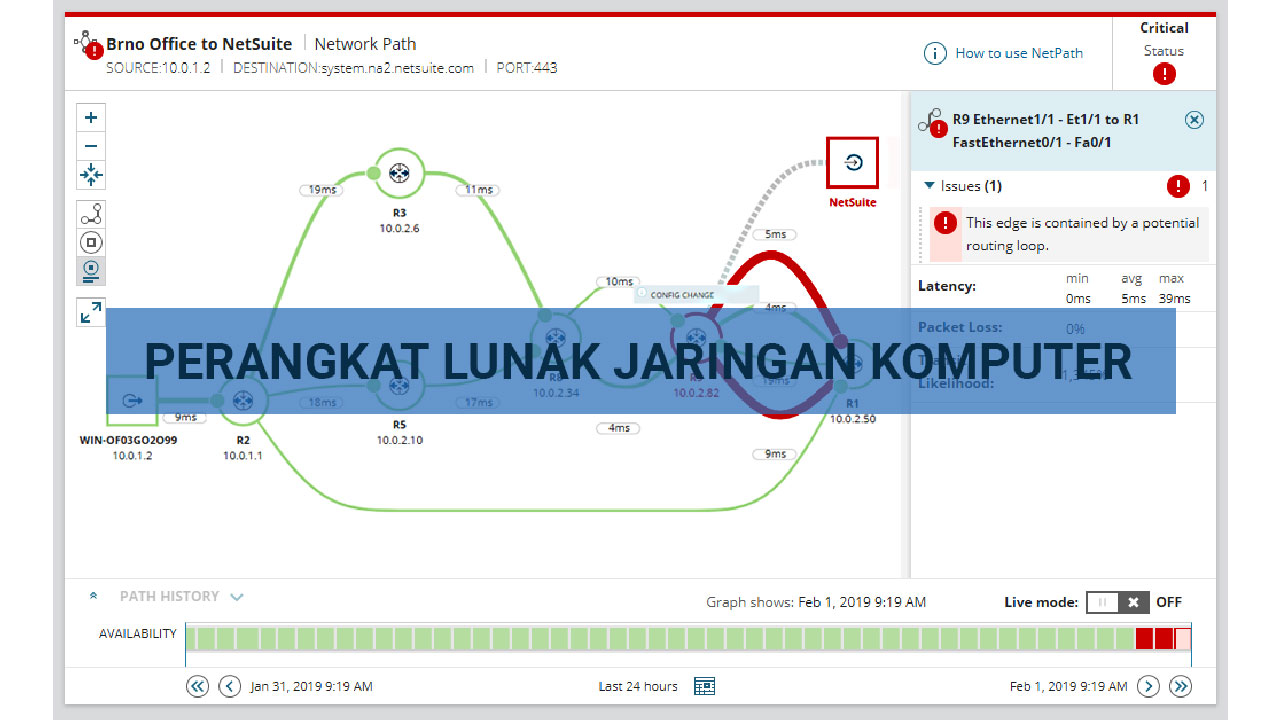Click the critical status alert icon
The height and width of the screenshot is (720, 1280).
[x=1163, y=73]
